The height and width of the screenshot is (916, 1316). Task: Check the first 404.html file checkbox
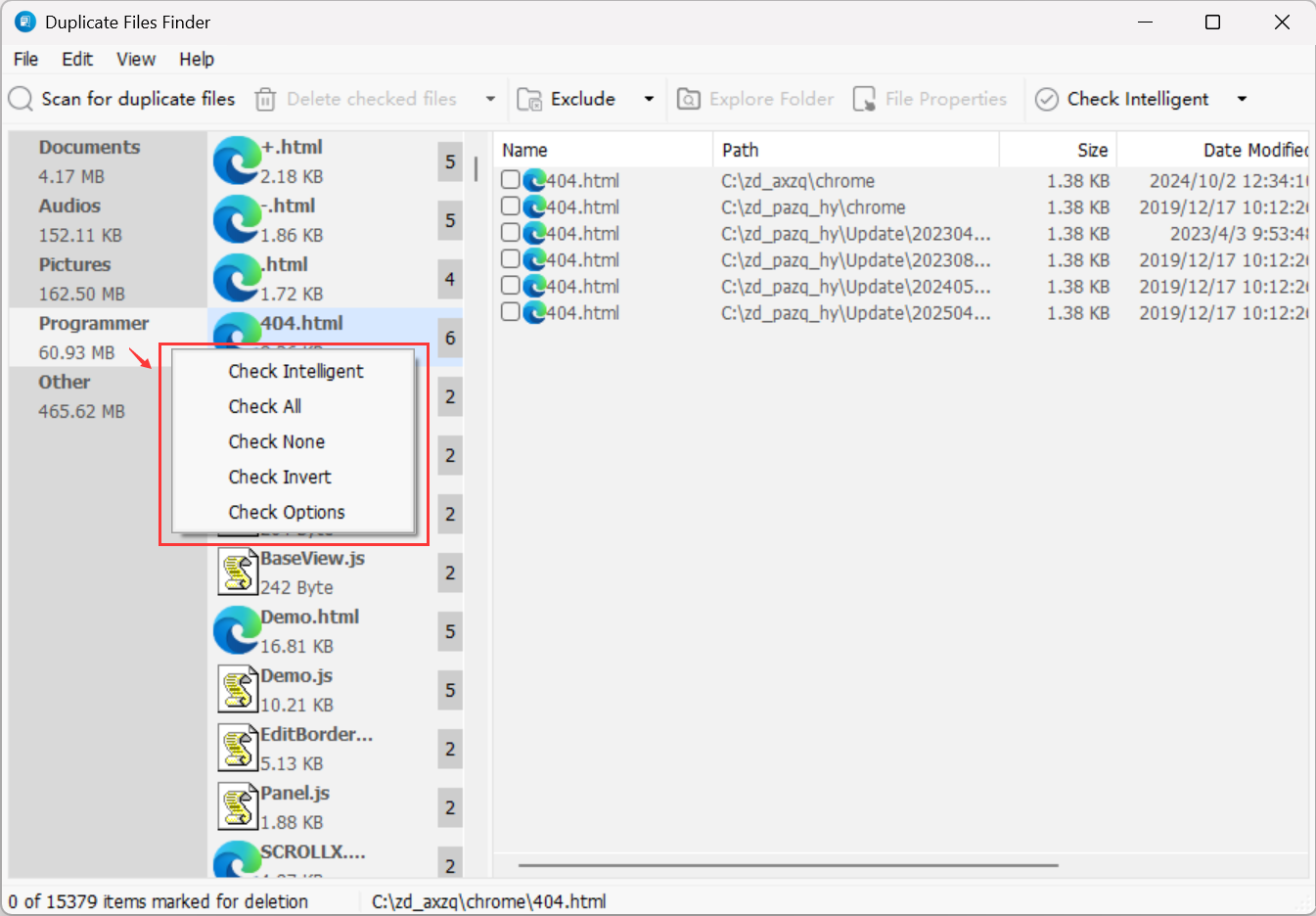tap(510, 180)
